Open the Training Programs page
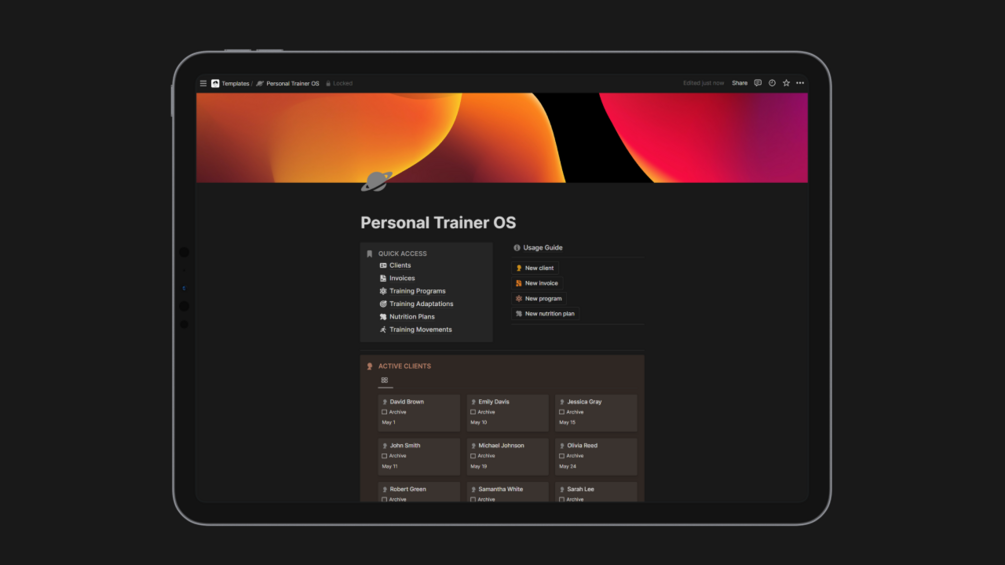This screenshot has height=565, width=1005. 417,291
